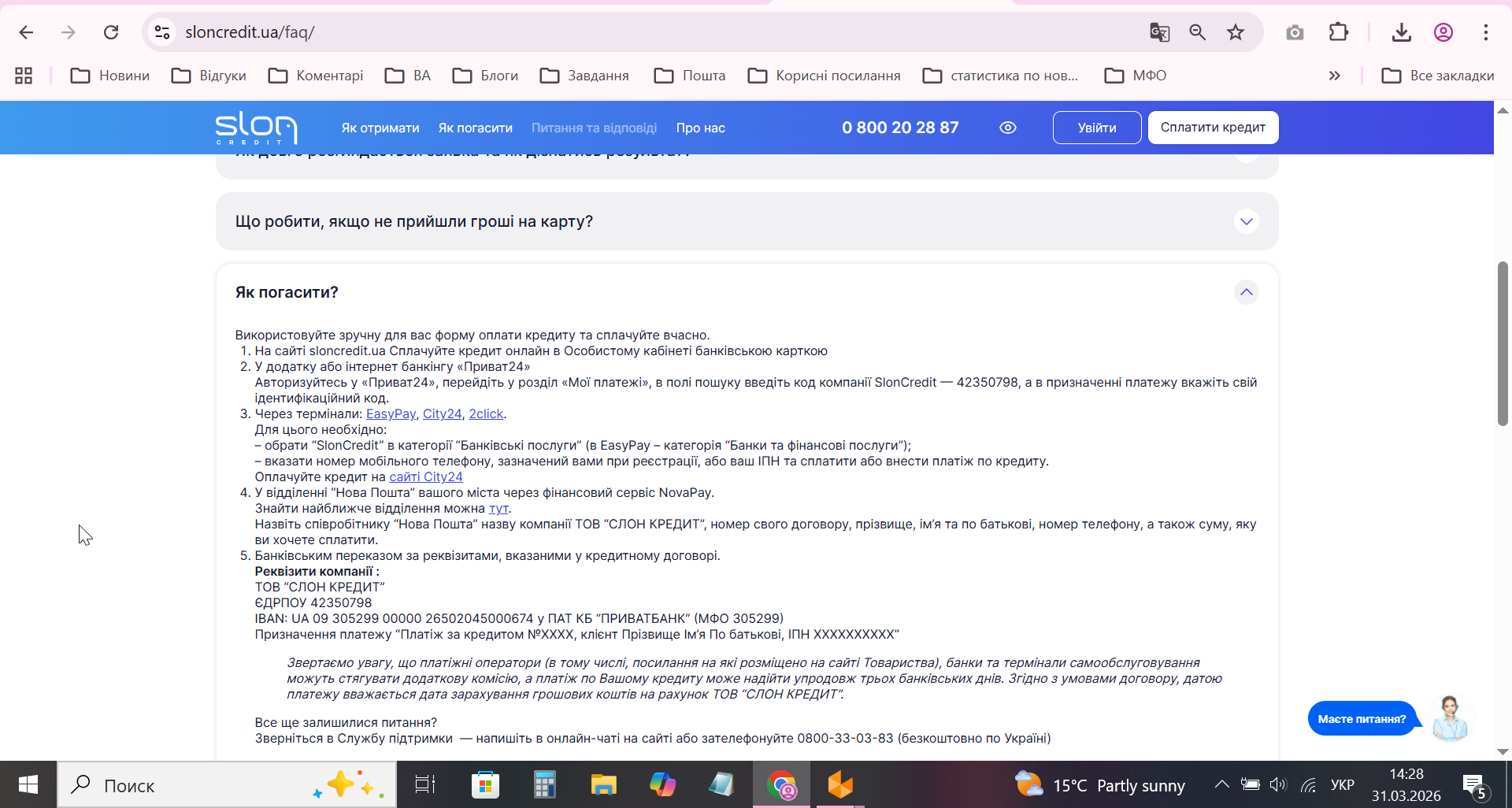Show more bookmarks with double chevron
The image size is (1512, 808).
click(x=1334, y=76)
